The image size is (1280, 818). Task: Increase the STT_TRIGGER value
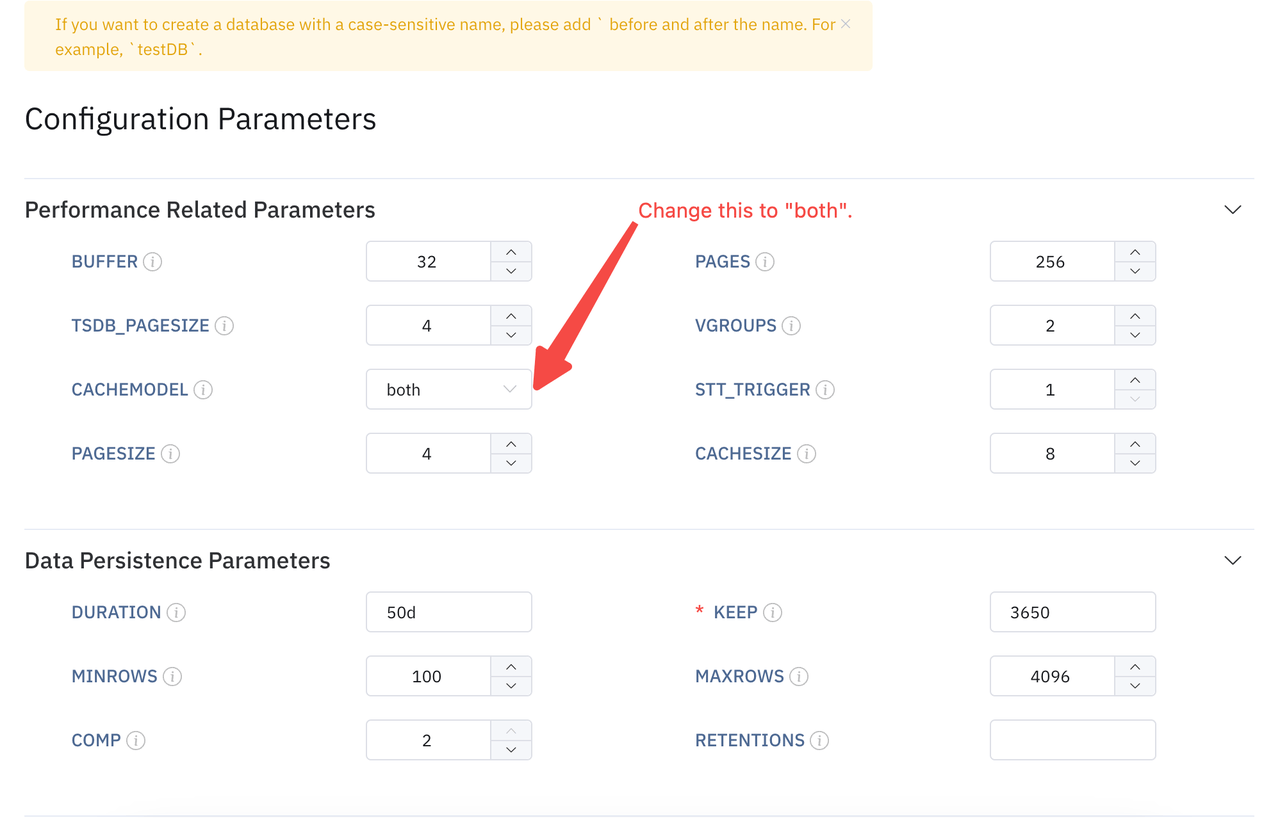[1135, 380]
